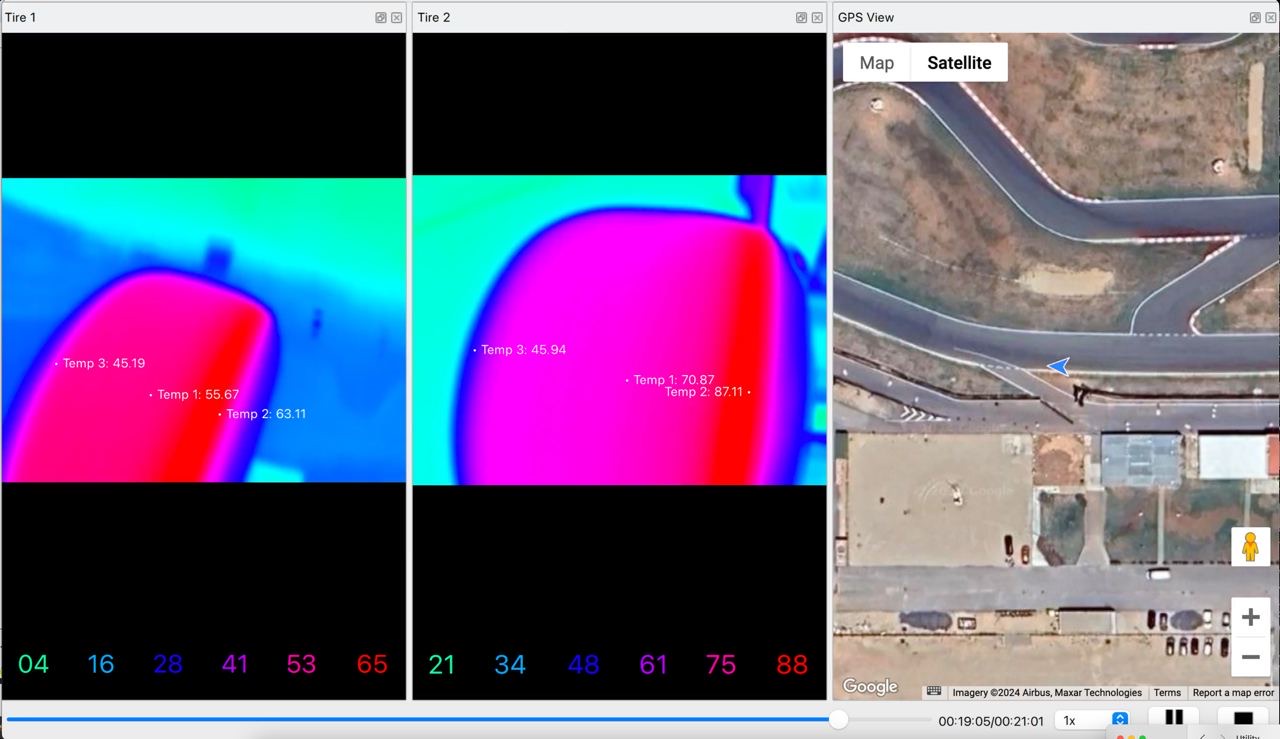This screenshot has height=739, width=1280.
Task: Click the red 88 scale value in Tire 2
Action: (792, 664)
